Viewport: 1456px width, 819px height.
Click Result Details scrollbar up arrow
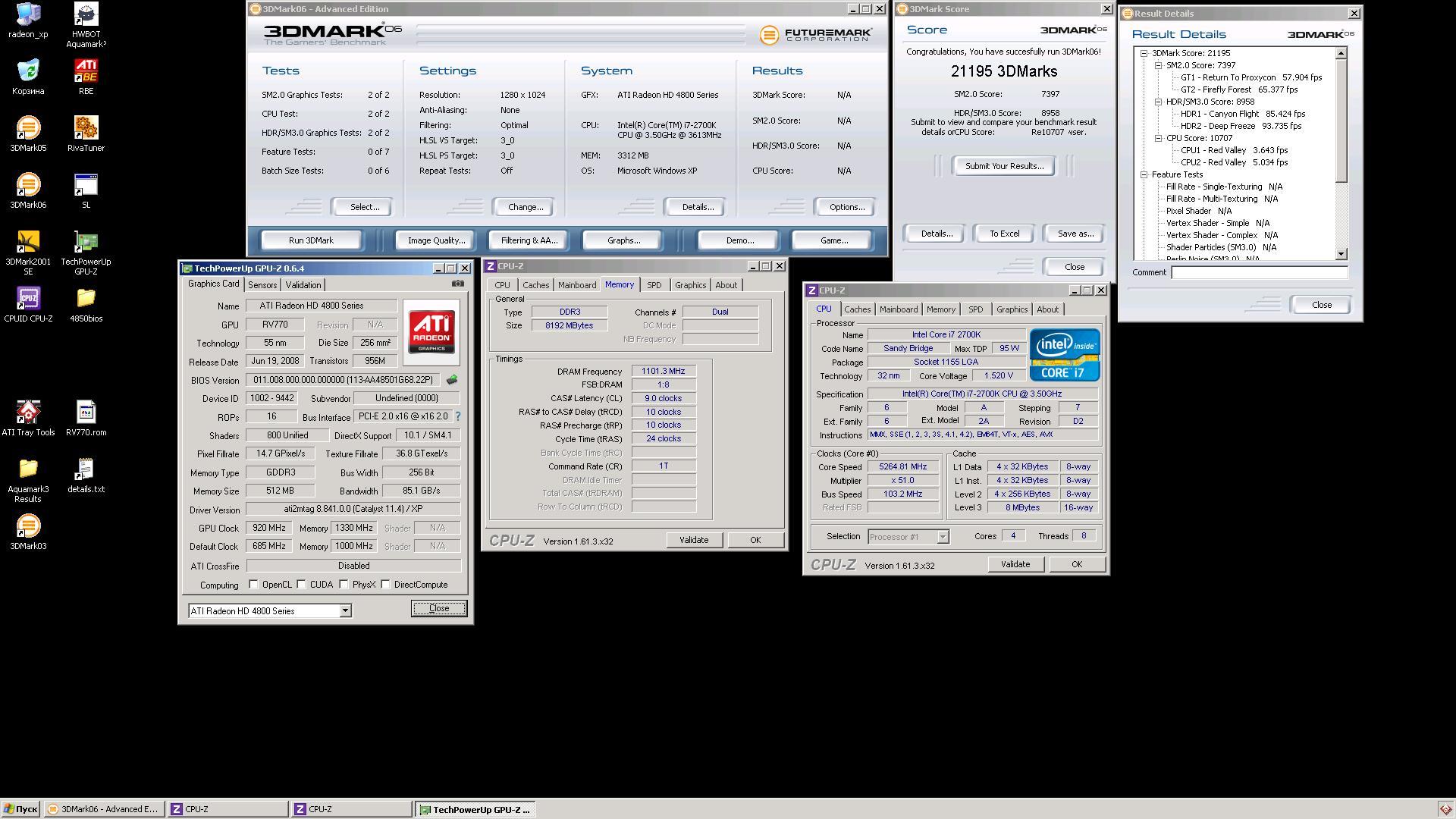[x=1341, y=53]
